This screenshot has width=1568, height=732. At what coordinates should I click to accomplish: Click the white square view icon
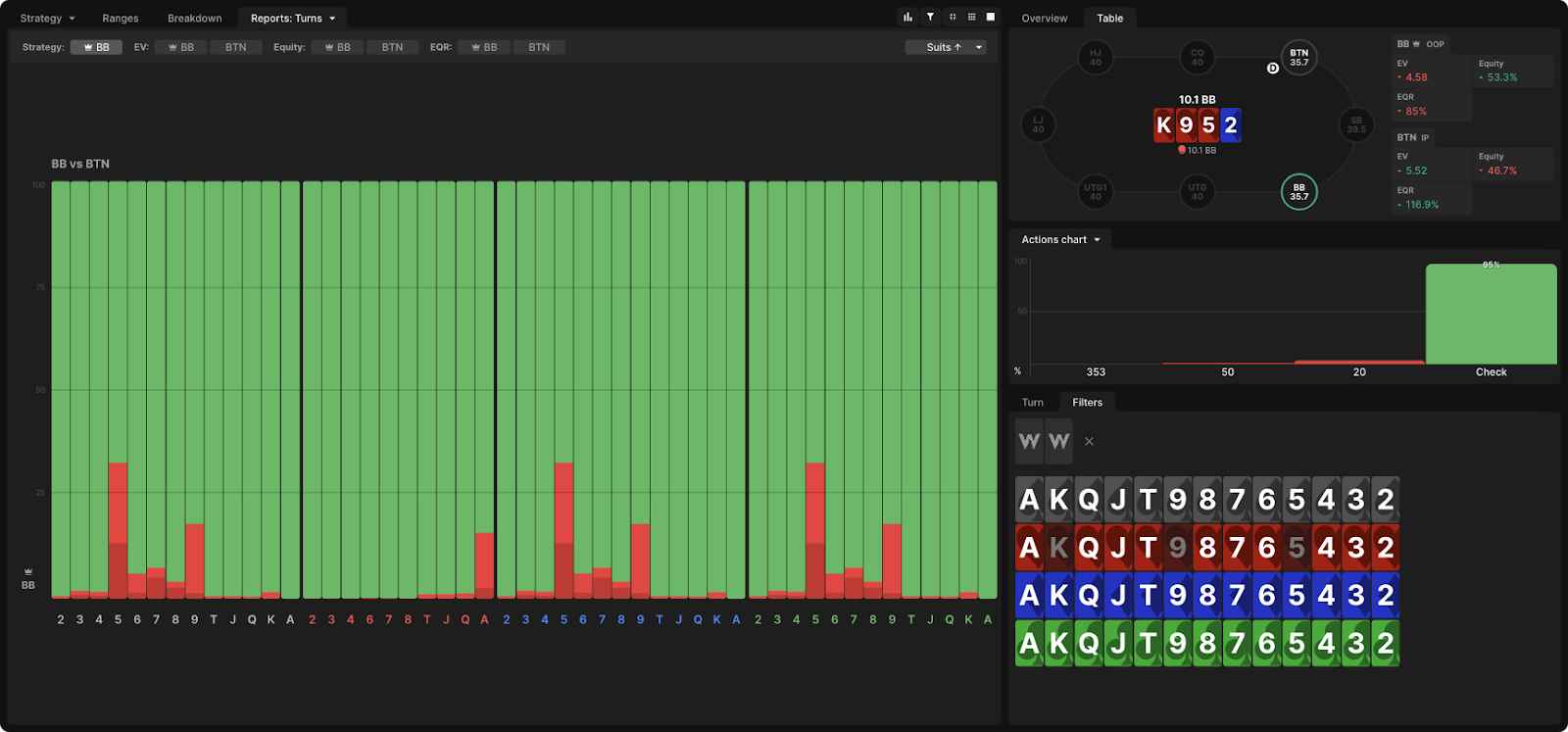[x=991, y=17]
